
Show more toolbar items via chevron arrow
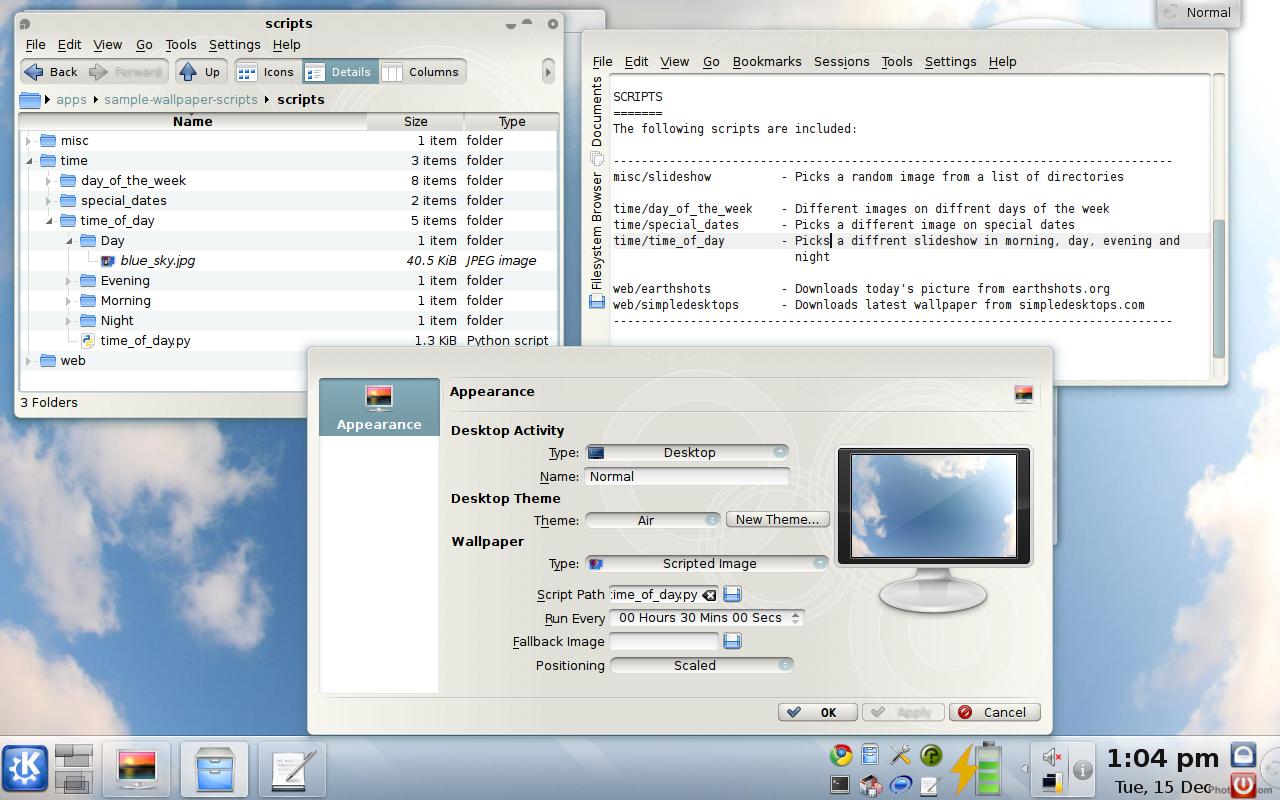click(548, 72)
